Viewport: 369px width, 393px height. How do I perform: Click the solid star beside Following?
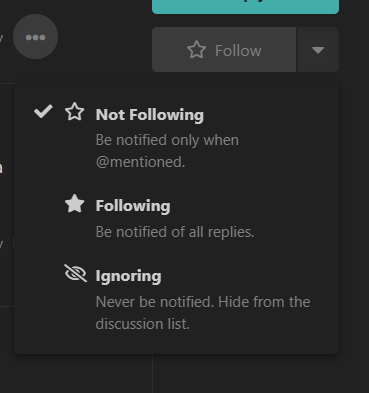pyautogui.click(x=74, y=203)
